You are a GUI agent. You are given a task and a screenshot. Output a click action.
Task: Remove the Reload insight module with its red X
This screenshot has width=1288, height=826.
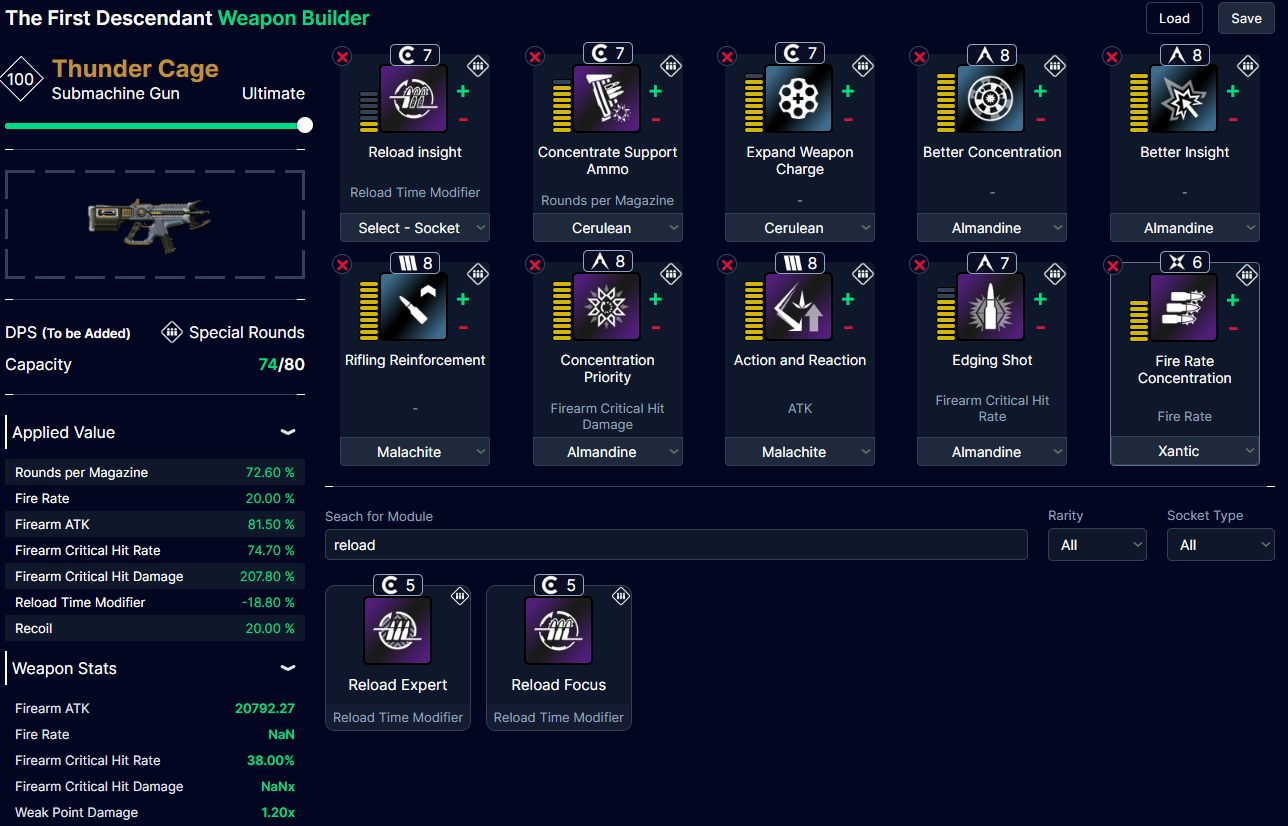tap(342, 56)
